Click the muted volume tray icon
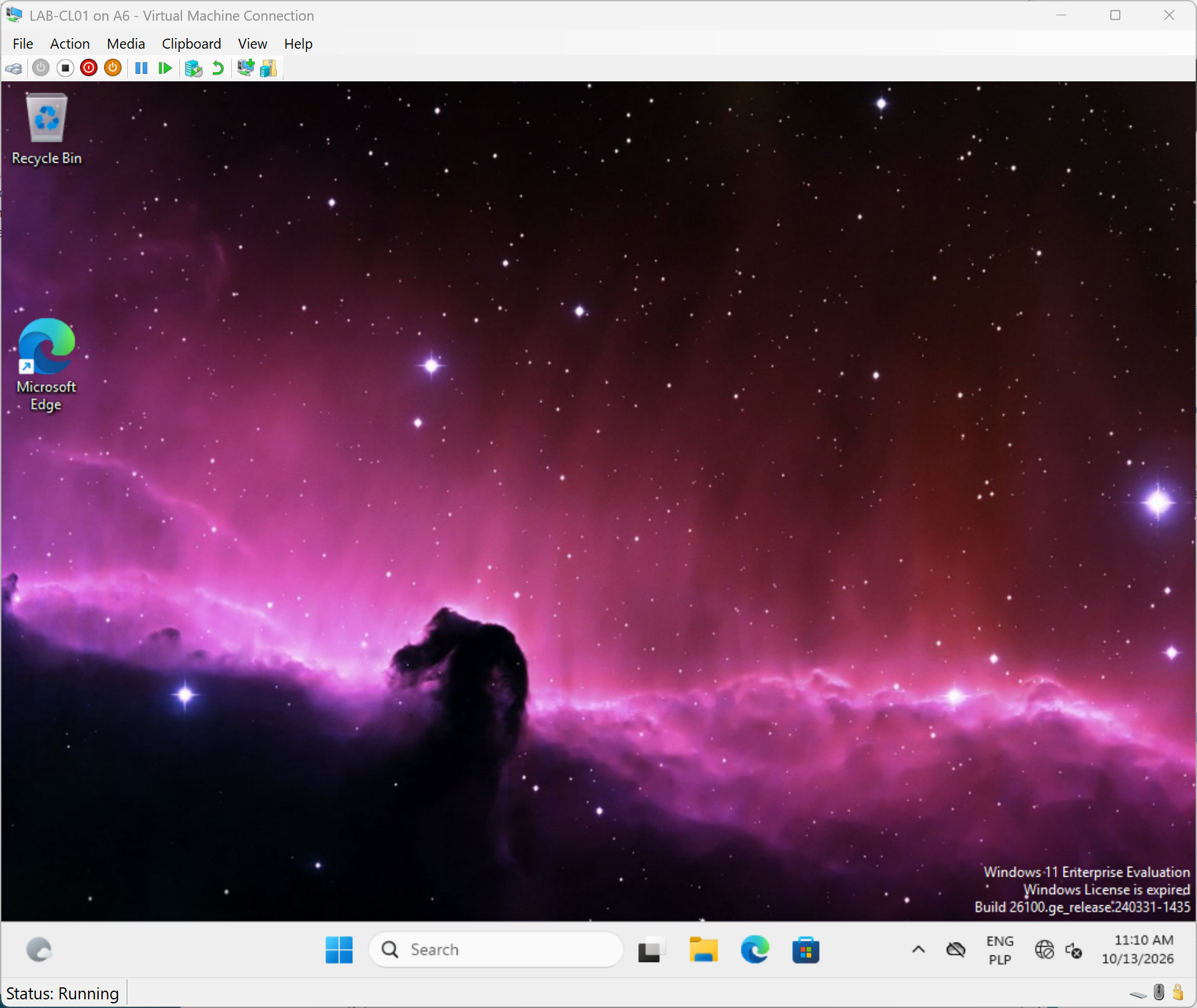Screen dimensions: 1197x1008 tap(1074, 950)
